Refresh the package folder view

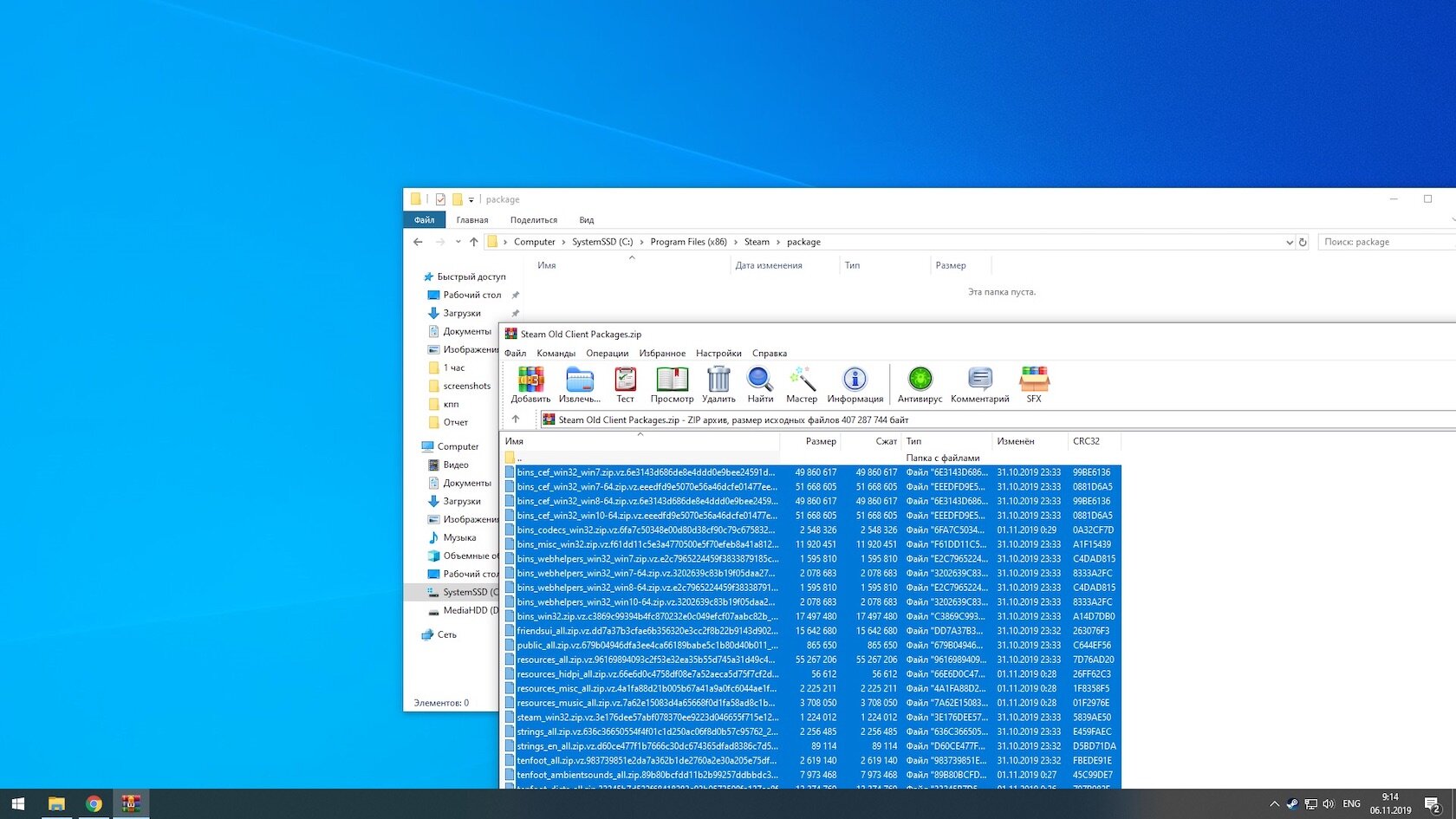1303,243
